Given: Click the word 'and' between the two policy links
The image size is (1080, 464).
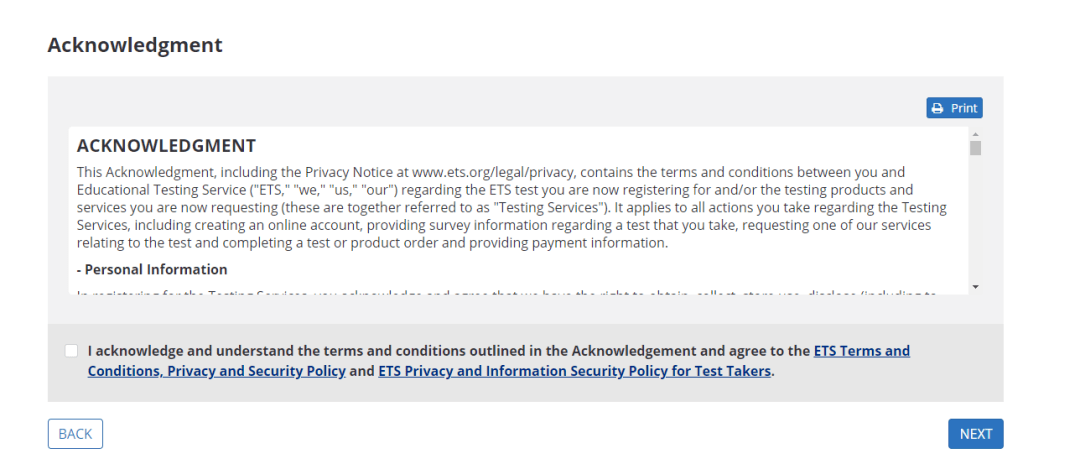Looking at the screenshot, I should [362, 371].
